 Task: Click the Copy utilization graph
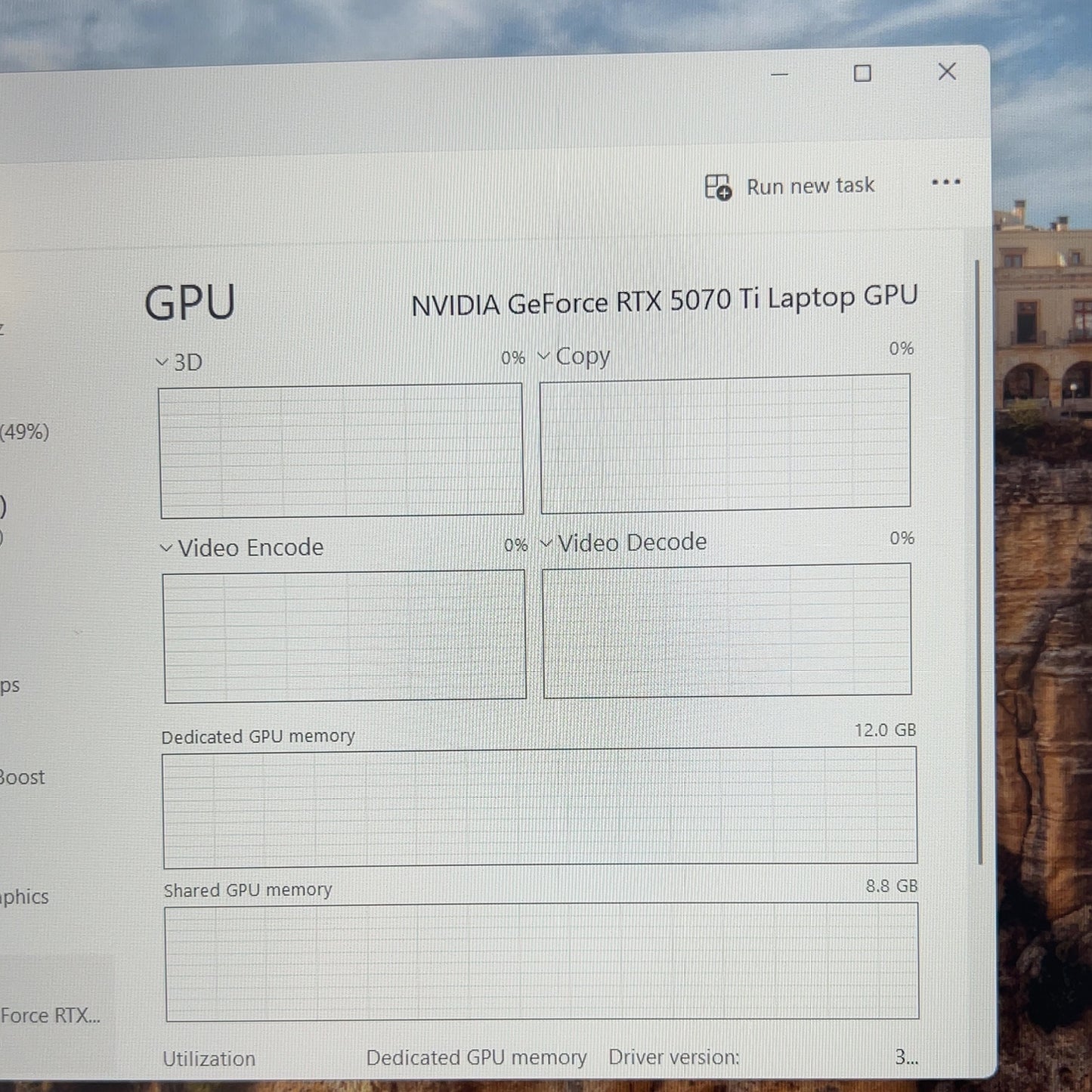pyautogui.click(x=725, y=444)
